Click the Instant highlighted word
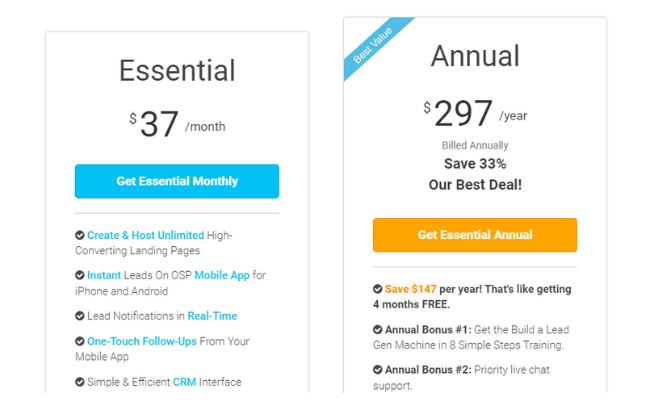Viewport: 650px width, 400px height. click(104, 275)
